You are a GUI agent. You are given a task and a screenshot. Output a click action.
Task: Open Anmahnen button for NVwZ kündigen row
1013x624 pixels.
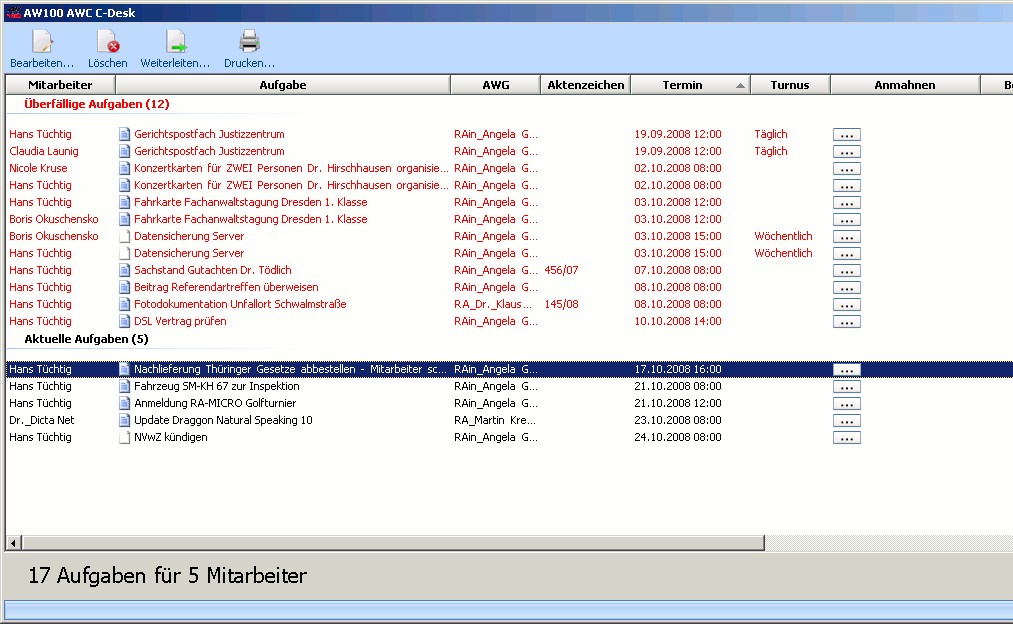[846, 438]
